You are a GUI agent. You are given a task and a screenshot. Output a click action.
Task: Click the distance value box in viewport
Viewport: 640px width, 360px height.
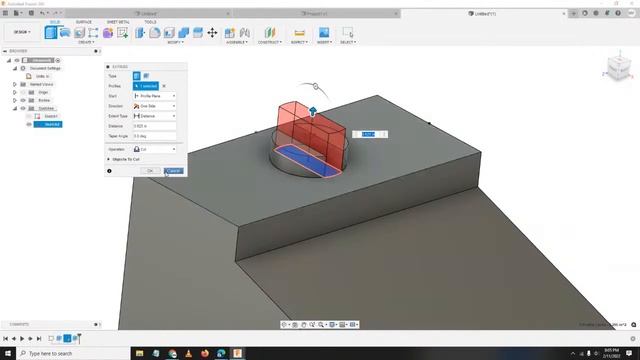[x=369, y=134]
